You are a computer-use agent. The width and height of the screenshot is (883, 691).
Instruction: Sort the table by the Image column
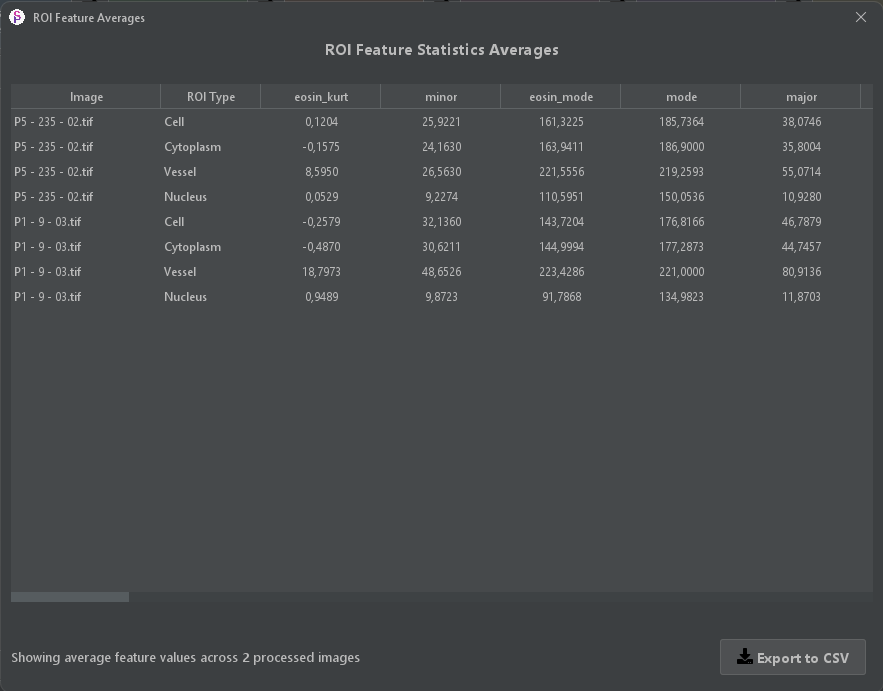[86, 96]
